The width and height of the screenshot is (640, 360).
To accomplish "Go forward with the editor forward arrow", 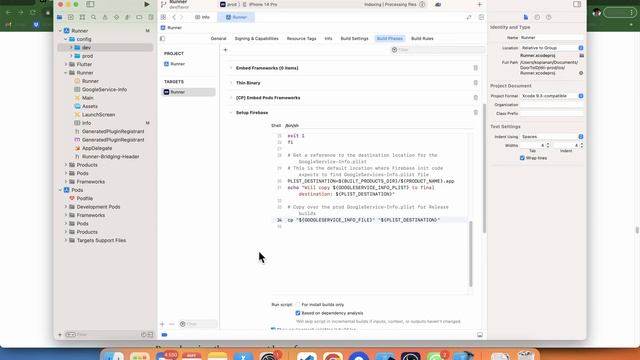I will pyautogui.click(x=182, y=17).
